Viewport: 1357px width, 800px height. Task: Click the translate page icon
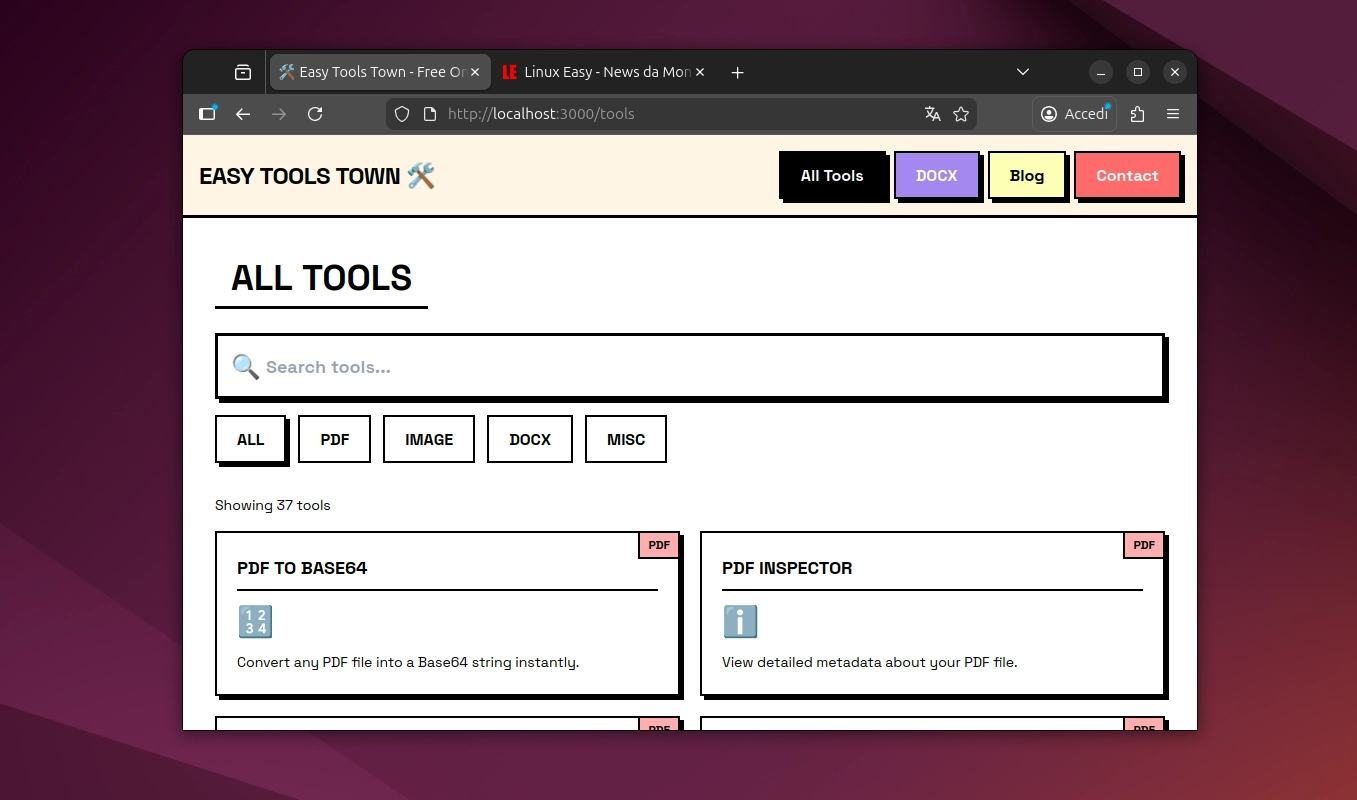point(933,113)
